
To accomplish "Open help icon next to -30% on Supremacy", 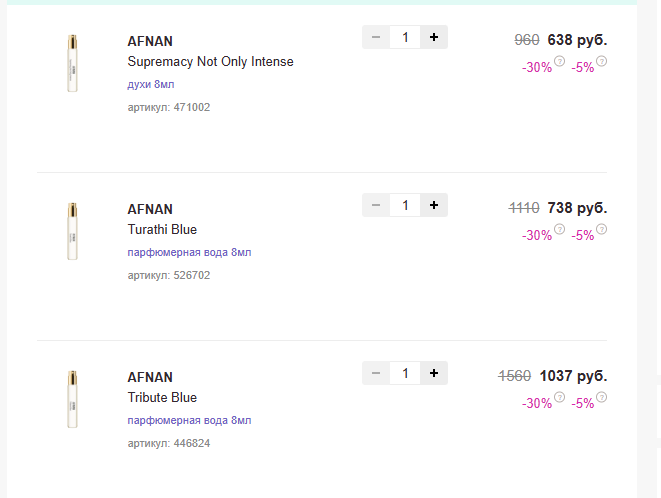I will (559, 61).
